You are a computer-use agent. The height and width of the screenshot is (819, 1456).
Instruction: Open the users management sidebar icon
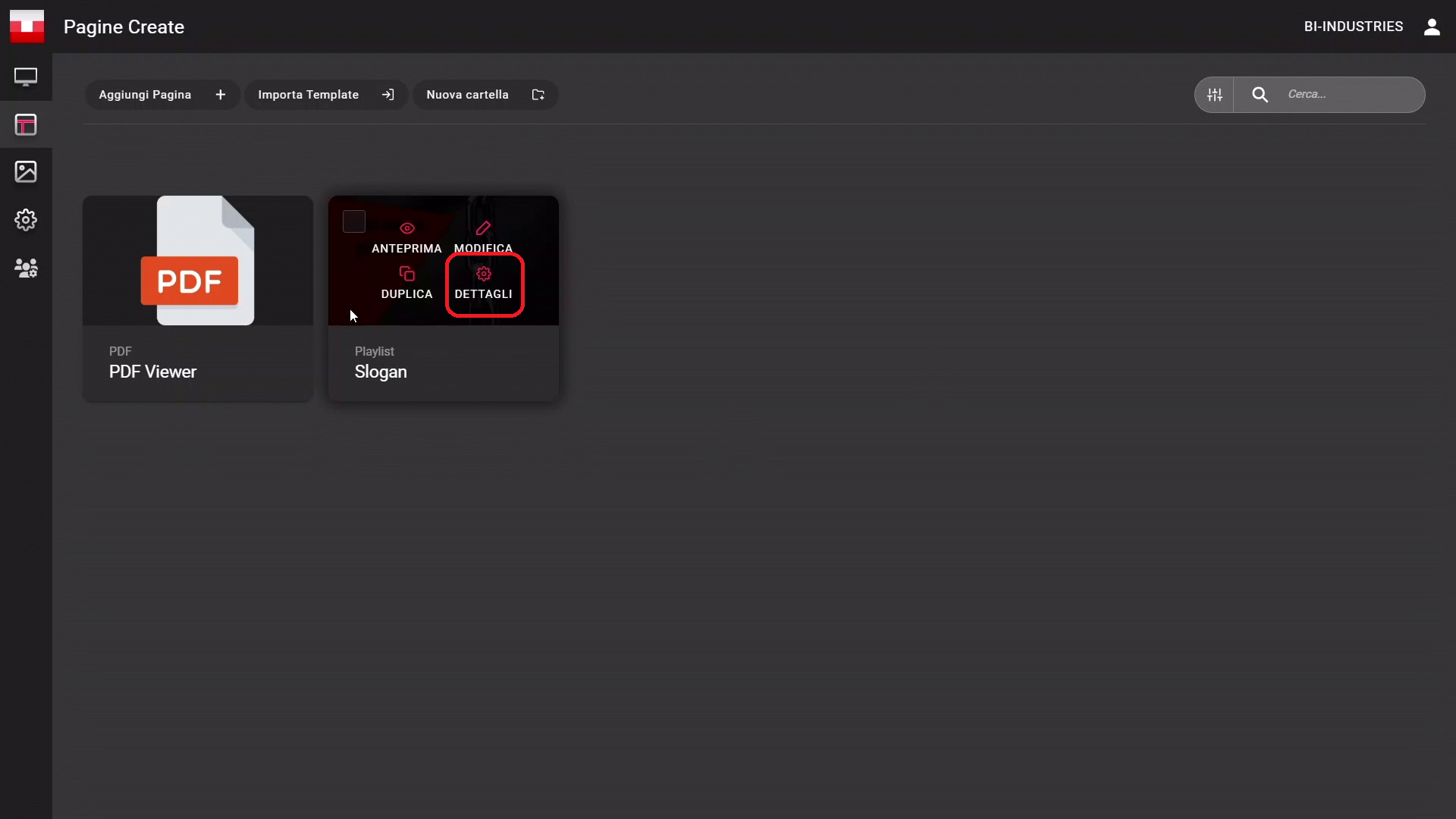(x=26, y=268)
